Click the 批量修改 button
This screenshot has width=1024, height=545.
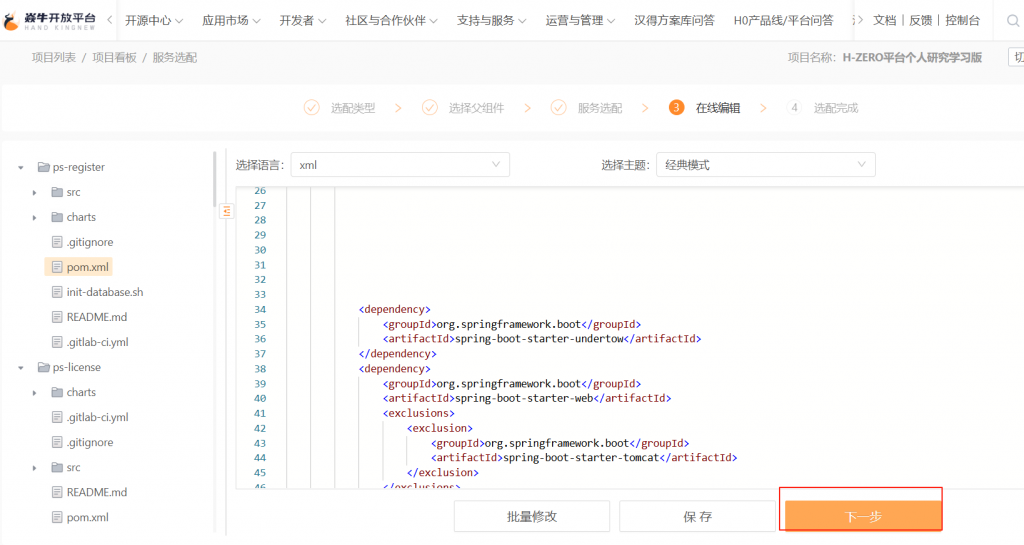[x=531, y=516]
